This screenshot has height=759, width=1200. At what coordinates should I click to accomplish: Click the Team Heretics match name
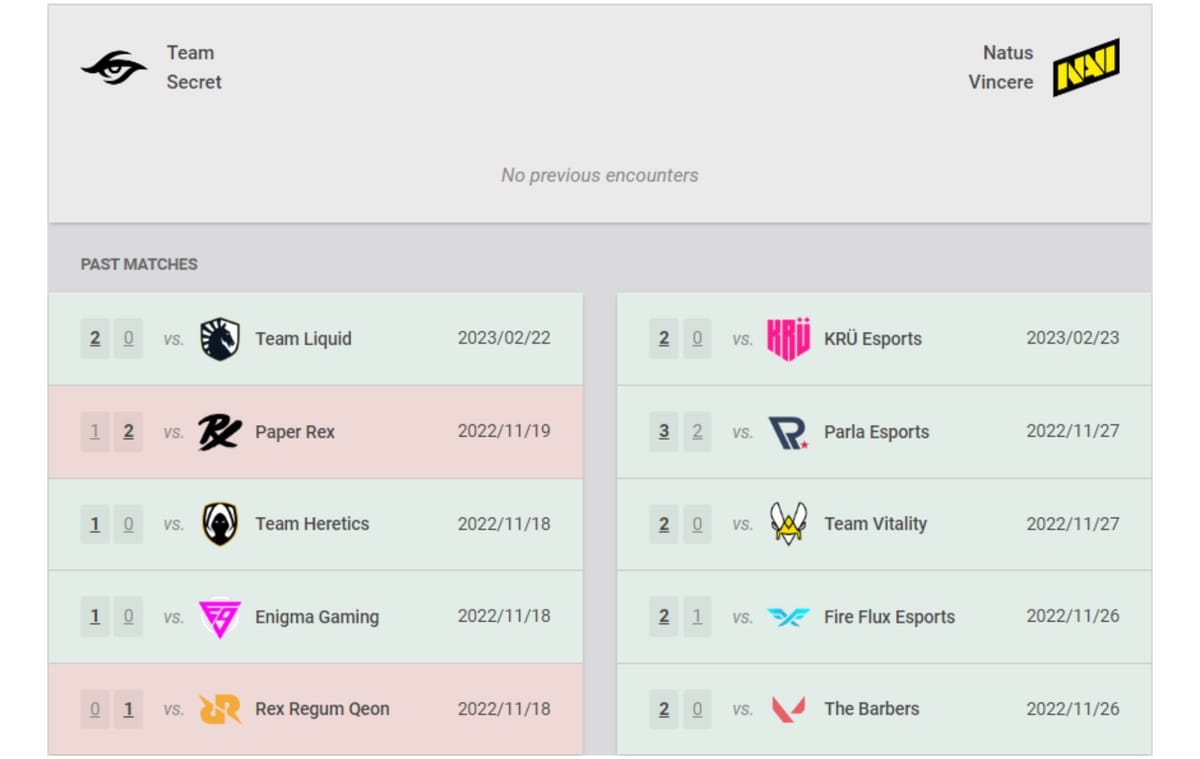(310, 523)
